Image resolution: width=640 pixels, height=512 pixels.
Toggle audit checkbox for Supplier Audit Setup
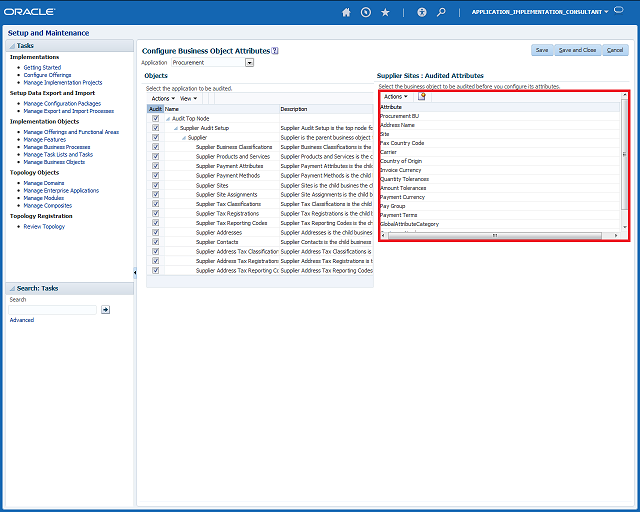pyautogui.click(x=156, y=128)
